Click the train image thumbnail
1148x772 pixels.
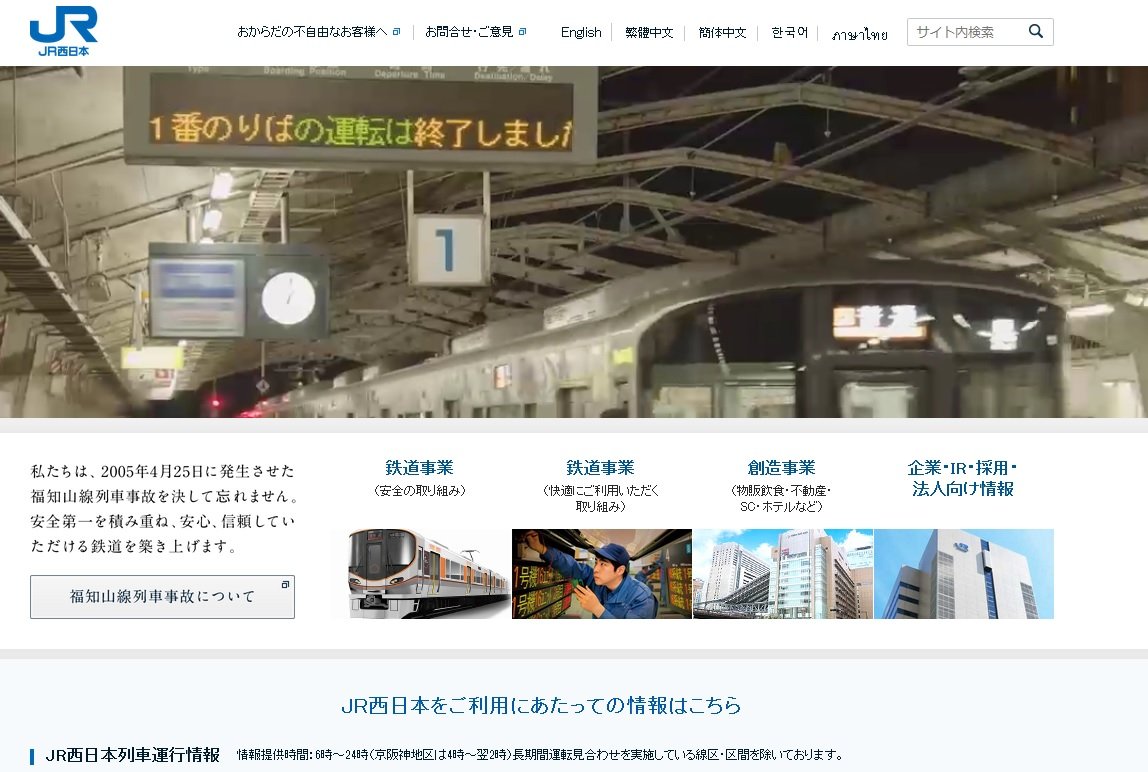coord(420,574)
